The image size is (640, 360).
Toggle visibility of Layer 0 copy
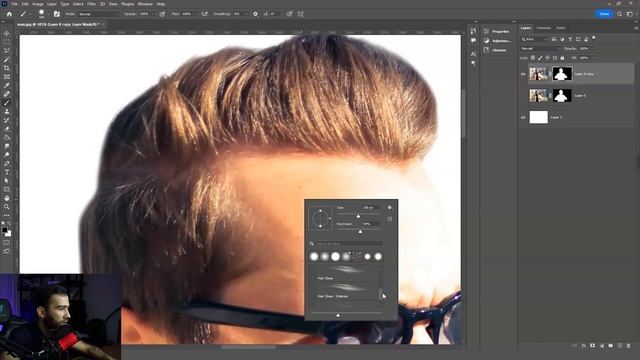(523, 74)
